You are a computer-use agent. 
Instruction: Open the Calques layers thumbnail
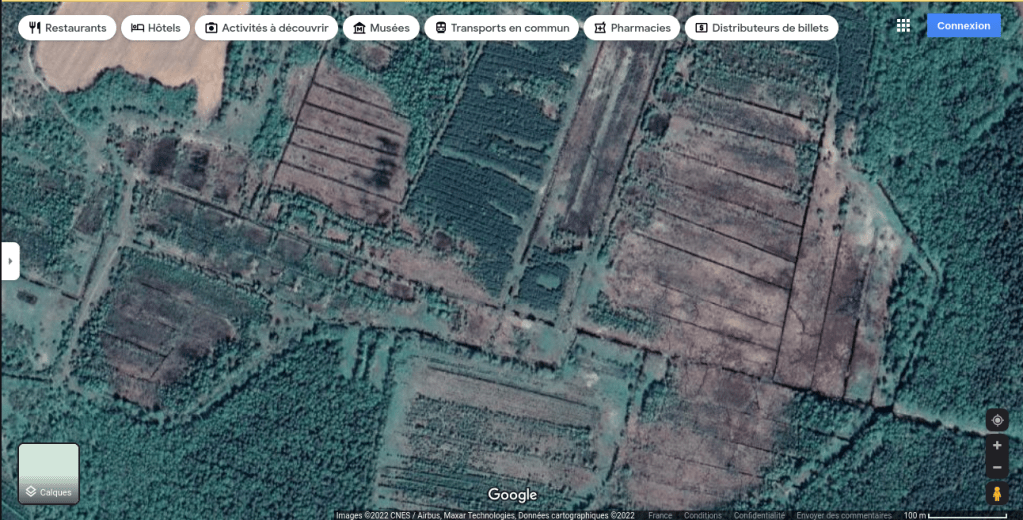pyautogui.click(x=48, y=473)
